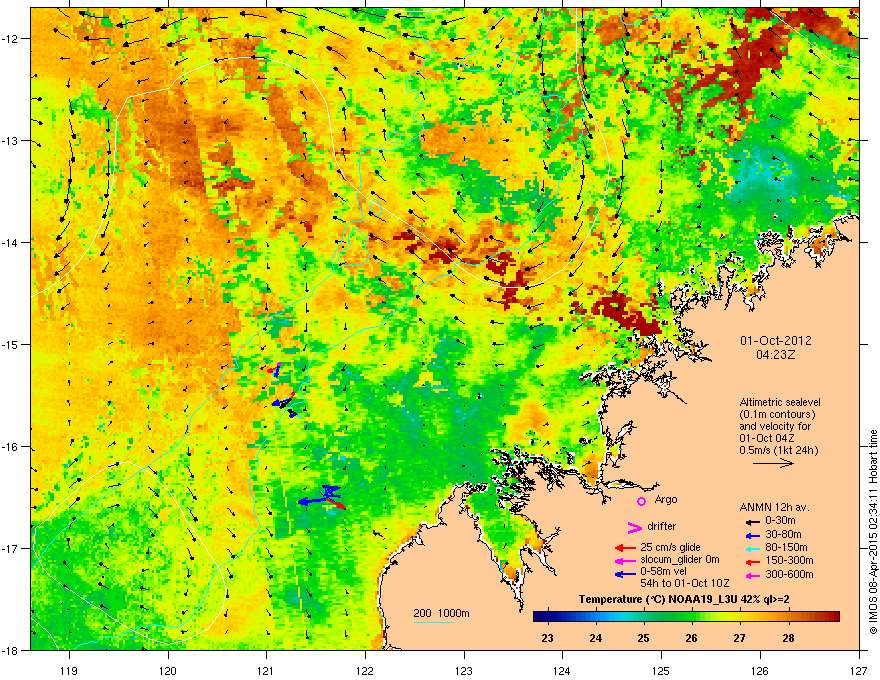Click the temperature color bar near 28 degrees

coord(788,617)
